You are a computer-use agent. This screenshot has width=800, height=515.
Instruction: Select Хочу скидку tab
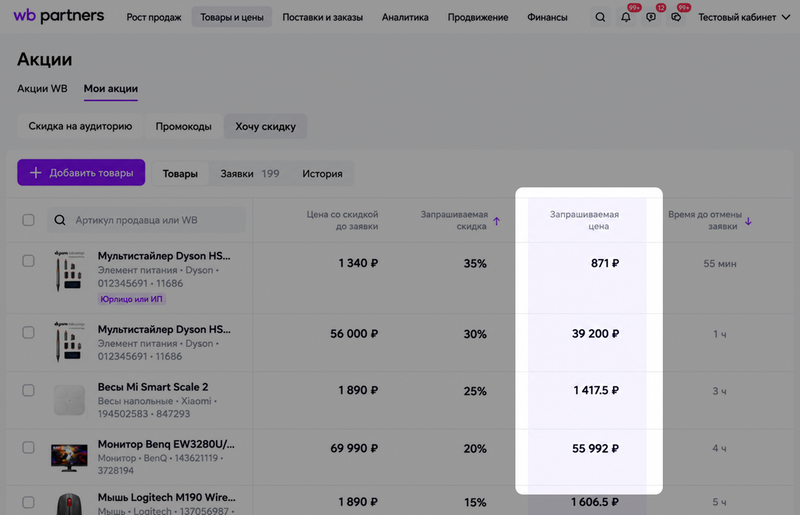click(x=265, y=126)
